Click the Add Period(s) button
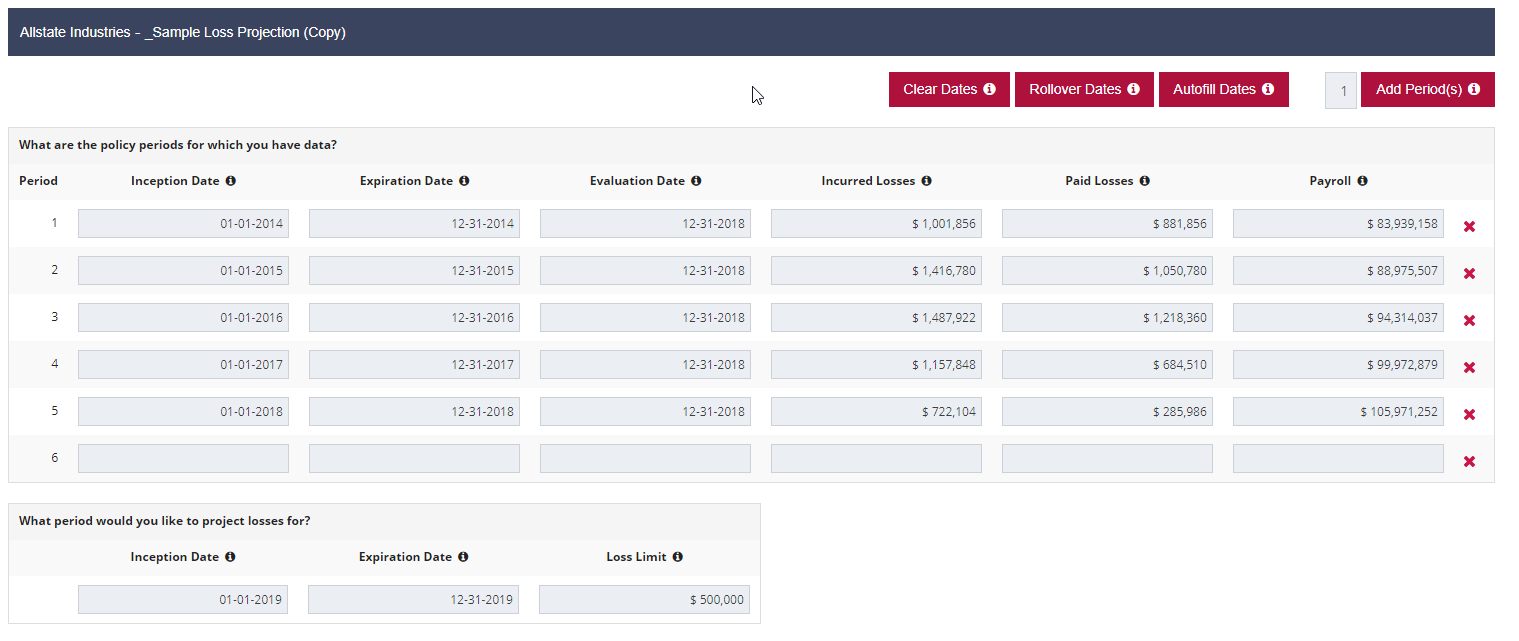Image resolution: width=1519 pixels, height=641 pixels. [1427, 89]
